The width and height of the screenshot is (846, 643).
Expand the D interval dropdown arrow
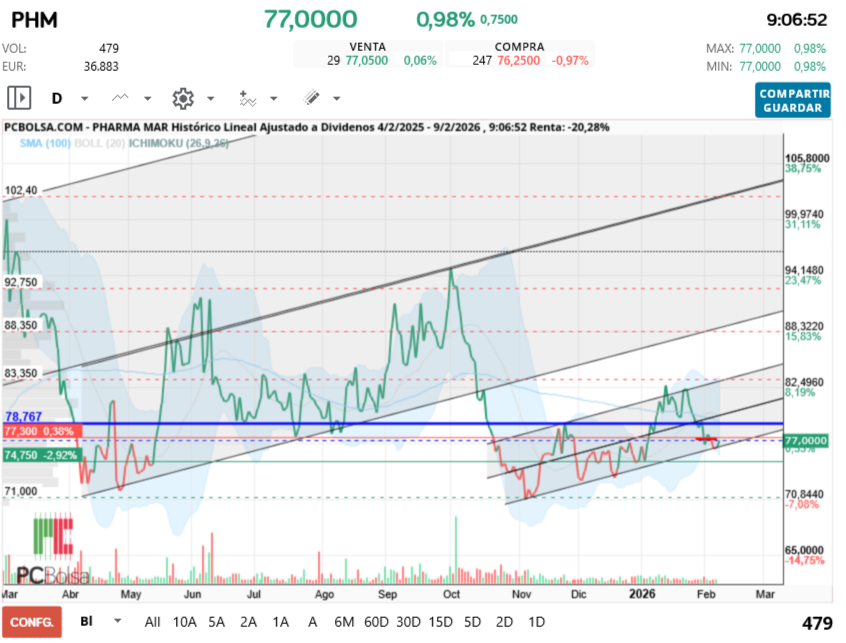point(85,99)
